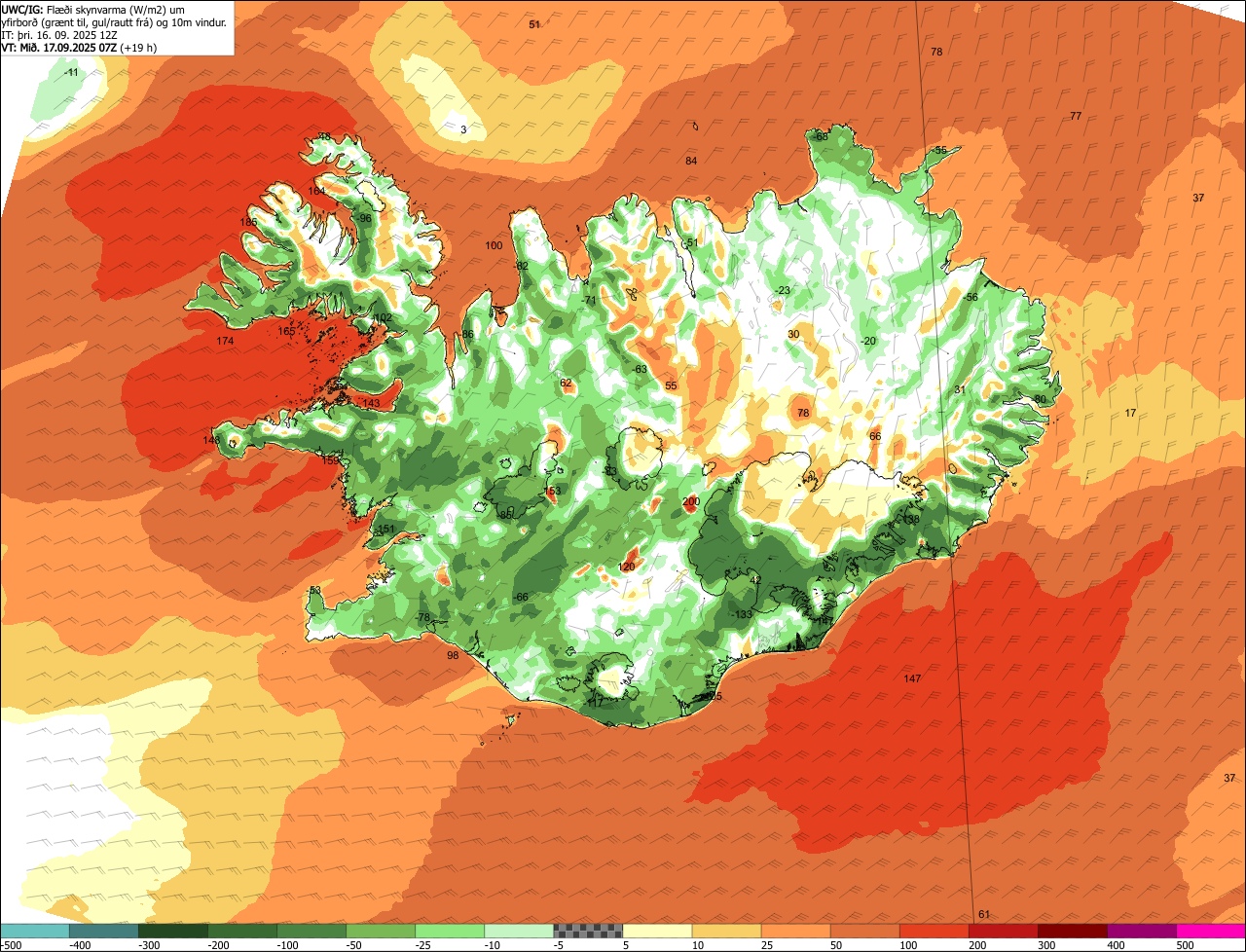Click the '61' value near the bottom legend
Screen dimensions: 1246x952
[x=983, y=914]
